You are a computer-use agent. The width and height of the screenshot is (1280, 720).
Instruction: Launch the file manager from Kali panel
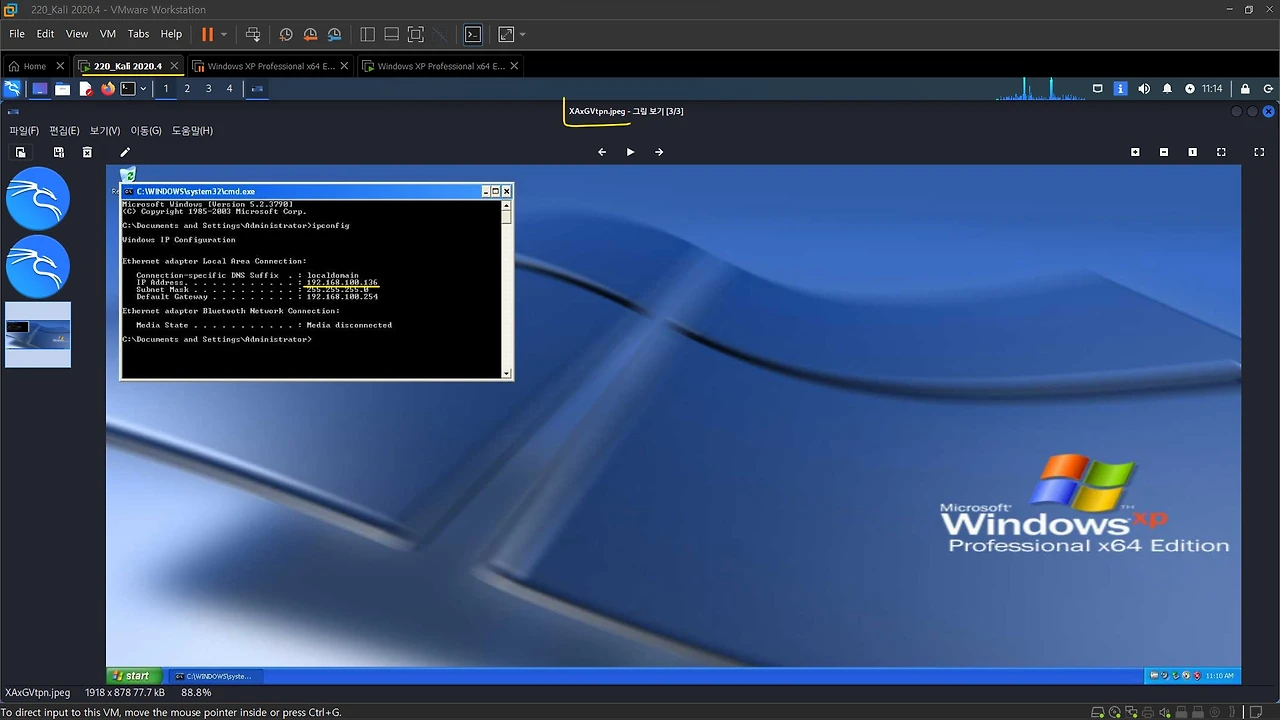pos(62,88)
